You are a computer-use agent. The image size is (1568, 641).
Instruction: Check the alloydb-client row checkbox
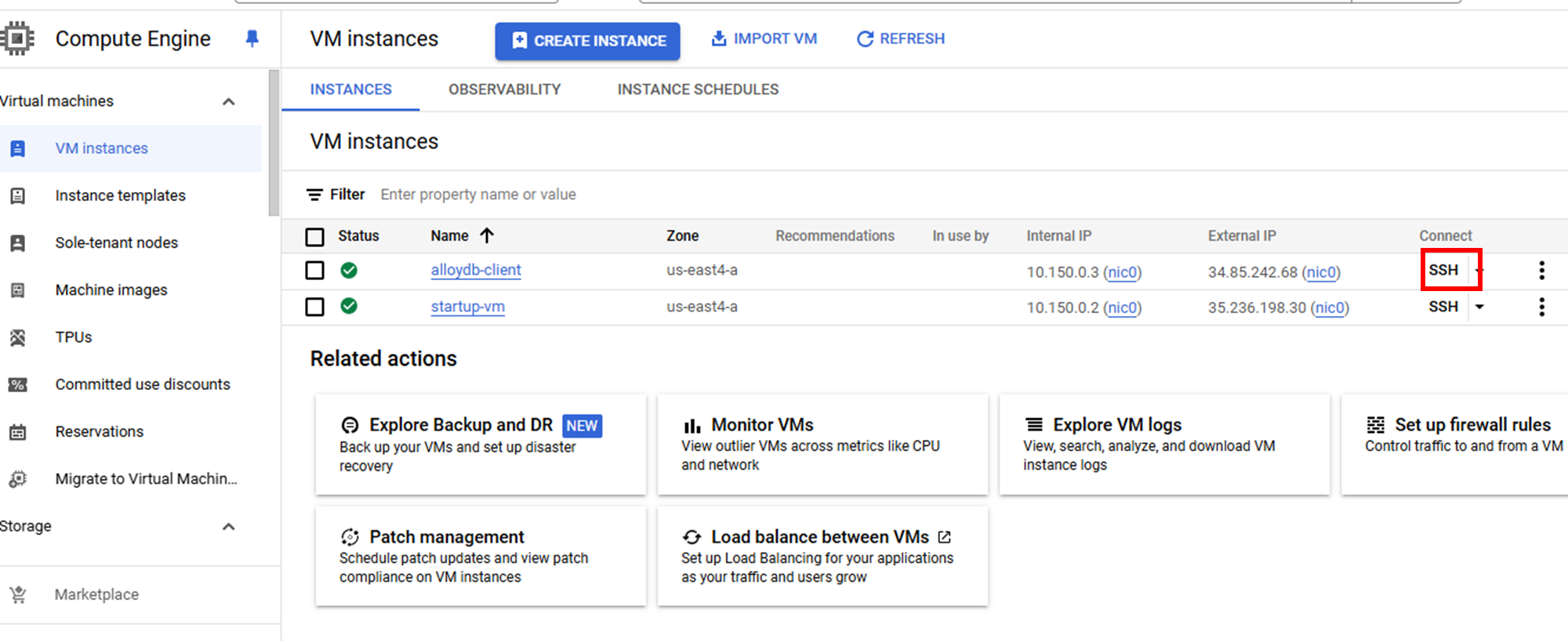pos(314,271)
